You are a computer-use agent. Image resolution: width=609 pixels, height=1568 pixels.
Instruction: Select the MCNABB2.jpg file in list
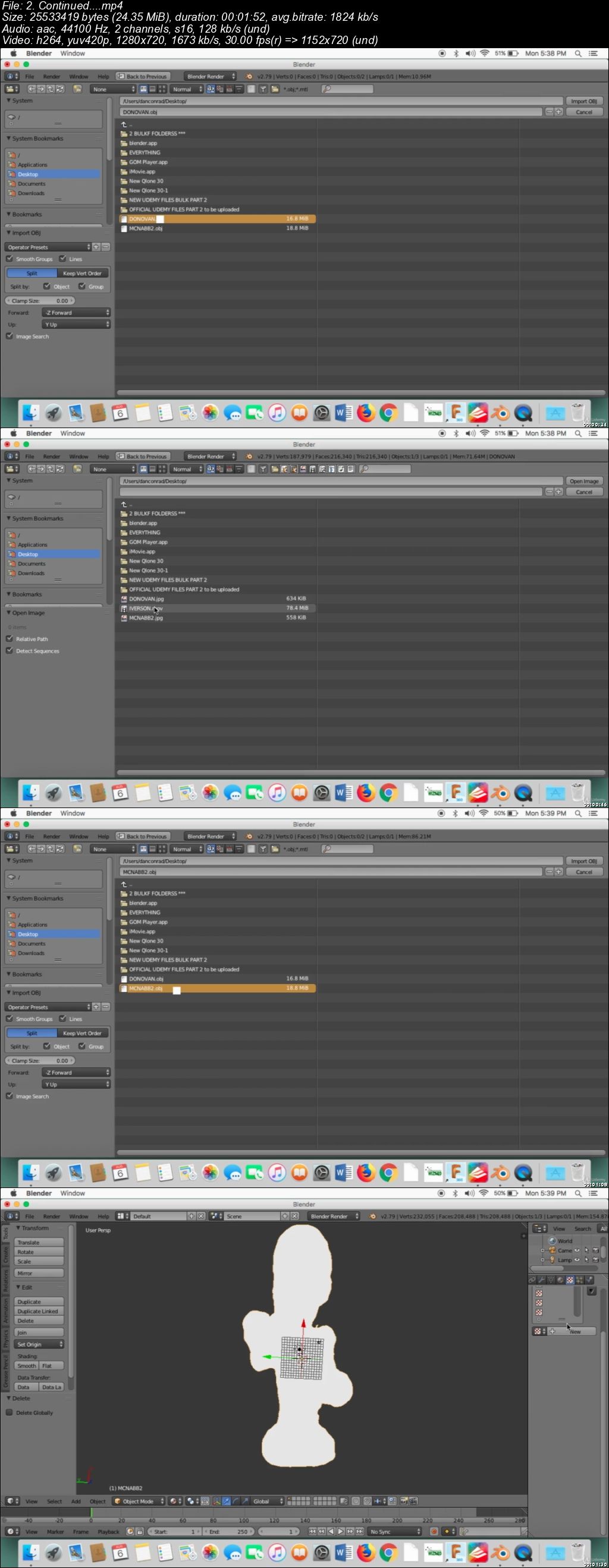point(146,618)
